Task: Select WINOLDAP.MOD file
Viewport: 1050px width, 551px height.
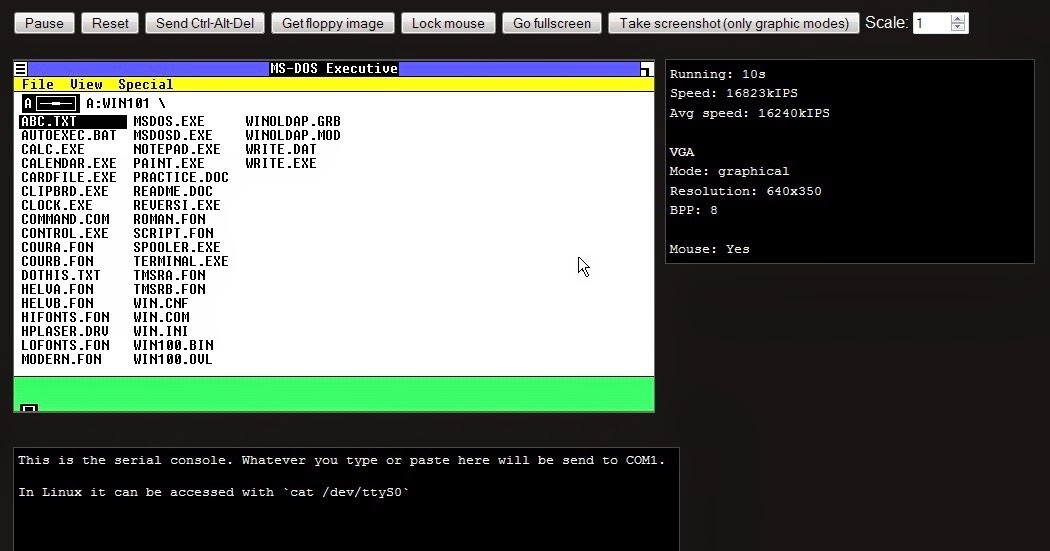Action: (x=293, y=135)
